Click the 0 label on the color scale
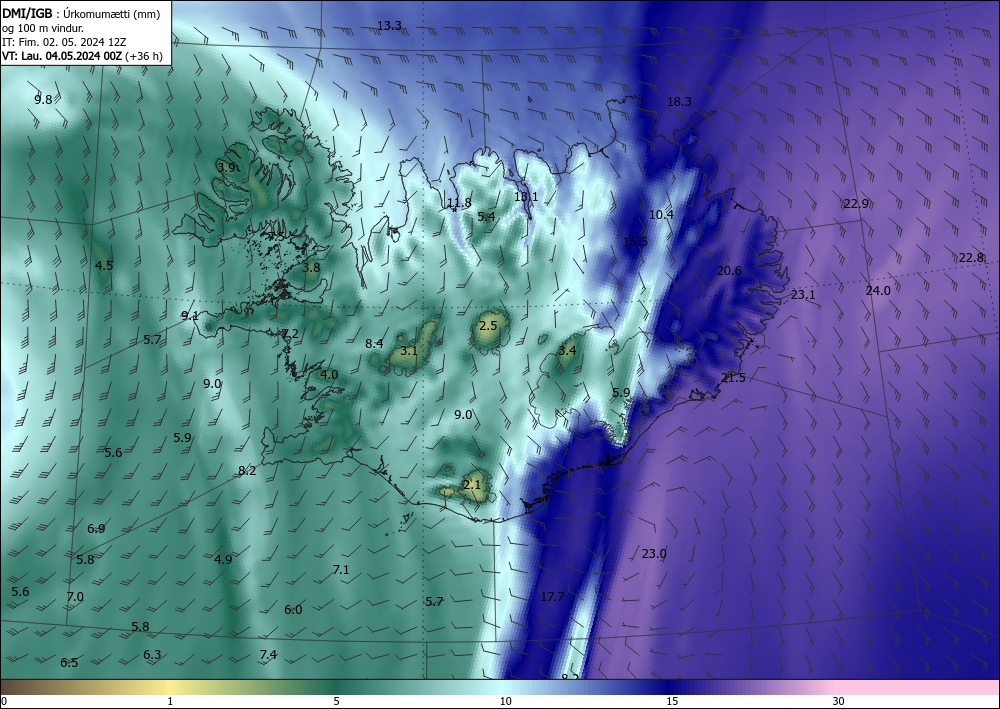Viewport: 1000px width, 709px height. click(4, 701)
